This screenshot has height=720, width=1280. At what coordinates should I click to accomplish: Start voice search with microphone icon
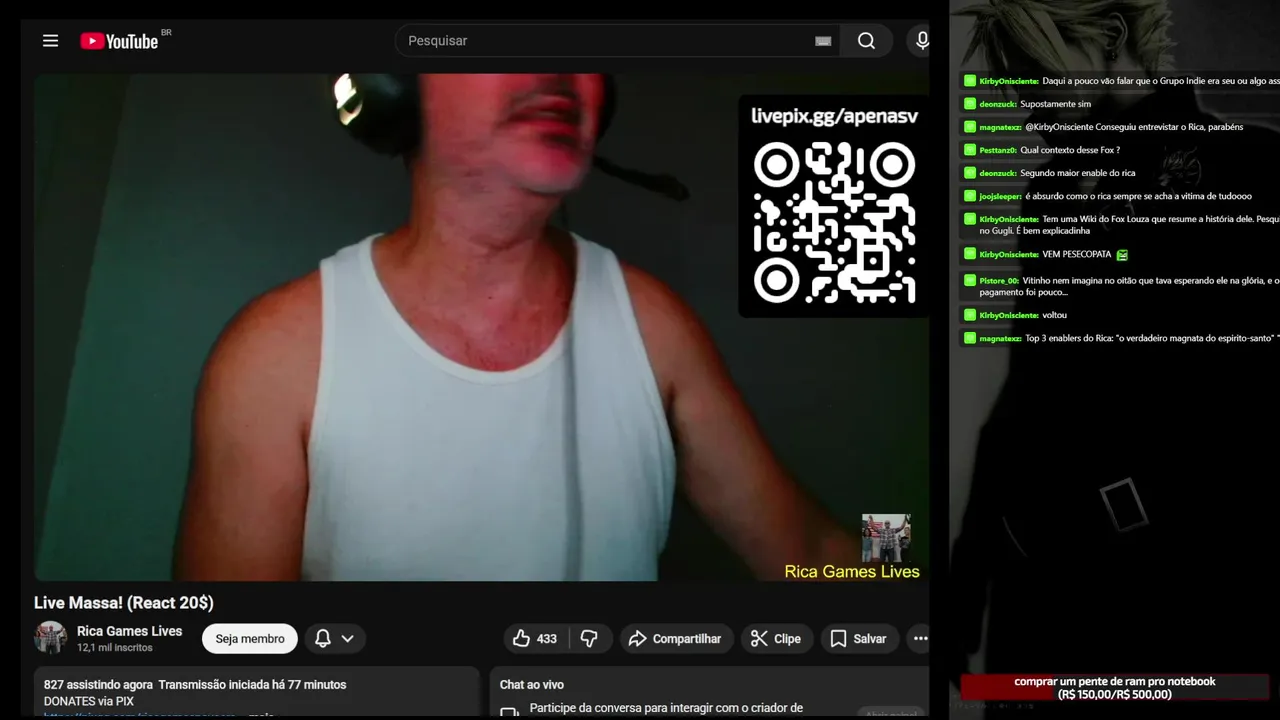coord(922,41)
